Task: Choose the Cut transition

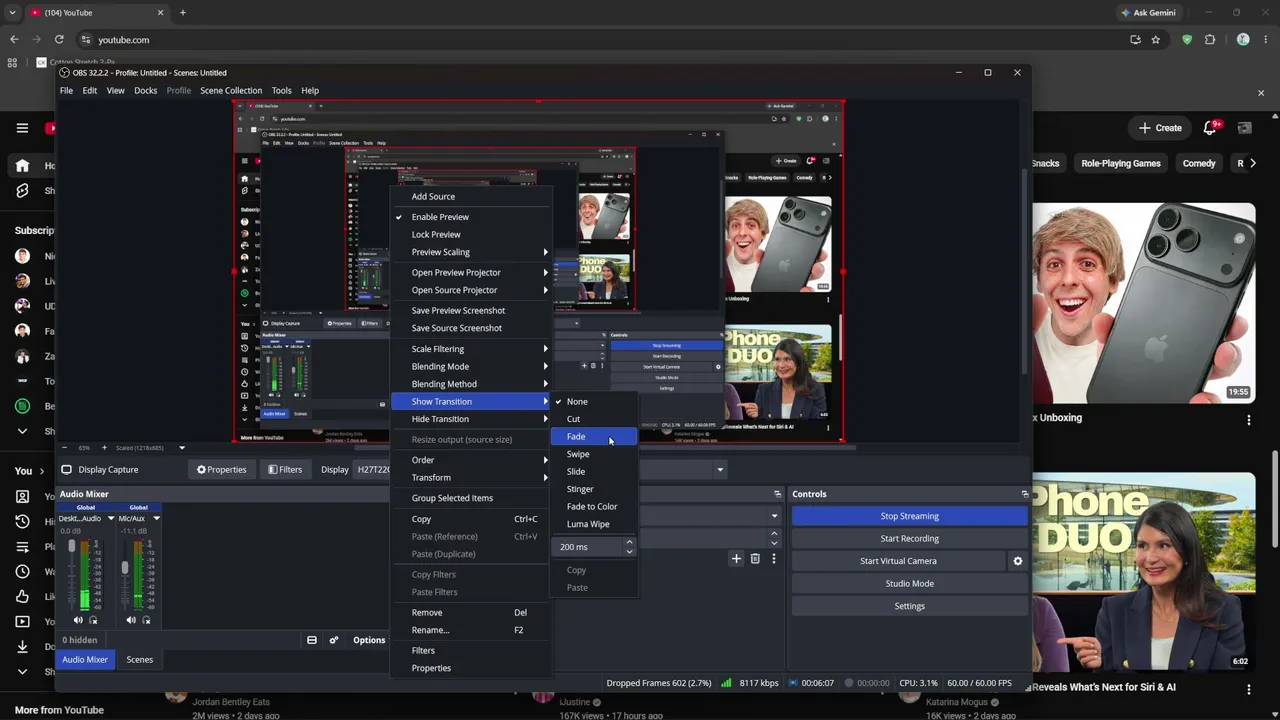Action: [x=593, y=419]
